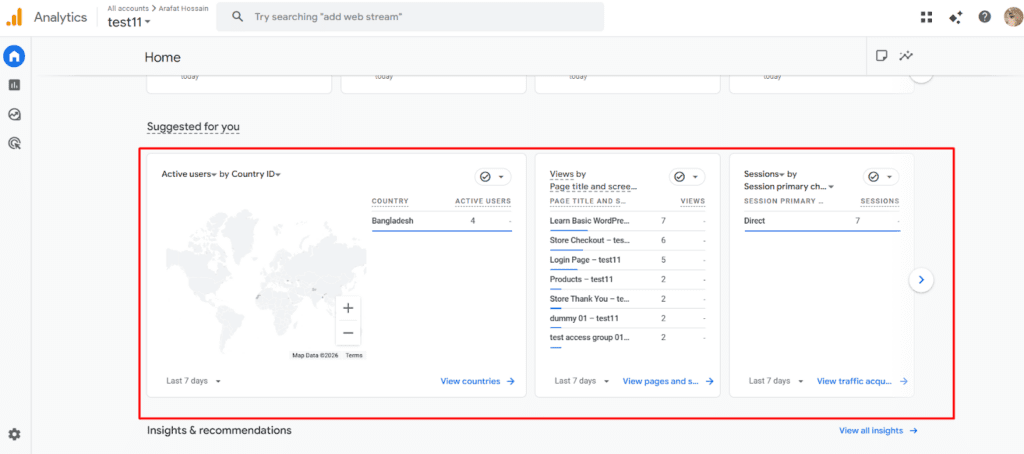This screenshot has height=454, width=1024.
Task: Change Last 7 days on Sessions card
Action: pos(776,381)
